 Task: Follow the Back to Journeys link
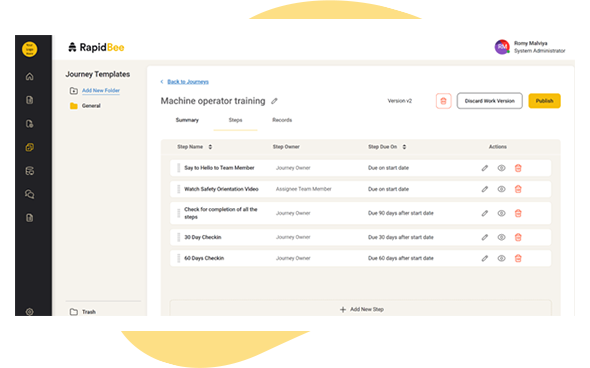click(188, 82)
